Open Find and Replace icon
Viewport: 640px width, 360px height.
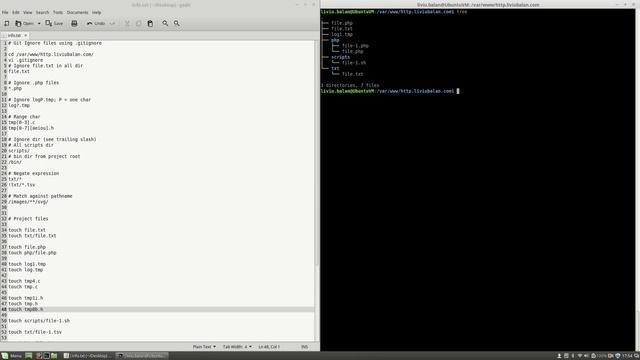177,23
